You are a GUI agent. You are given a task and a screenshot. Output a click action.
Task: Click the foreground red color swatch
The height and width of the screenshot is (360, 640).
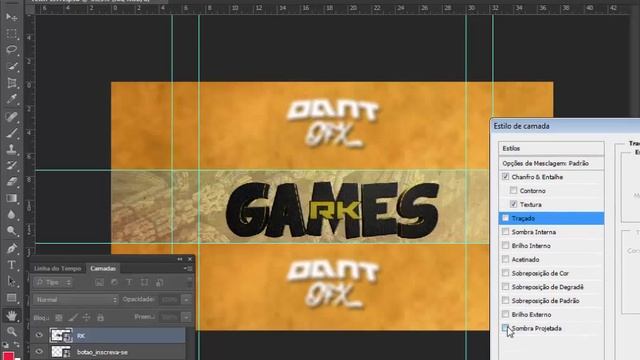(x=8, y=356)
